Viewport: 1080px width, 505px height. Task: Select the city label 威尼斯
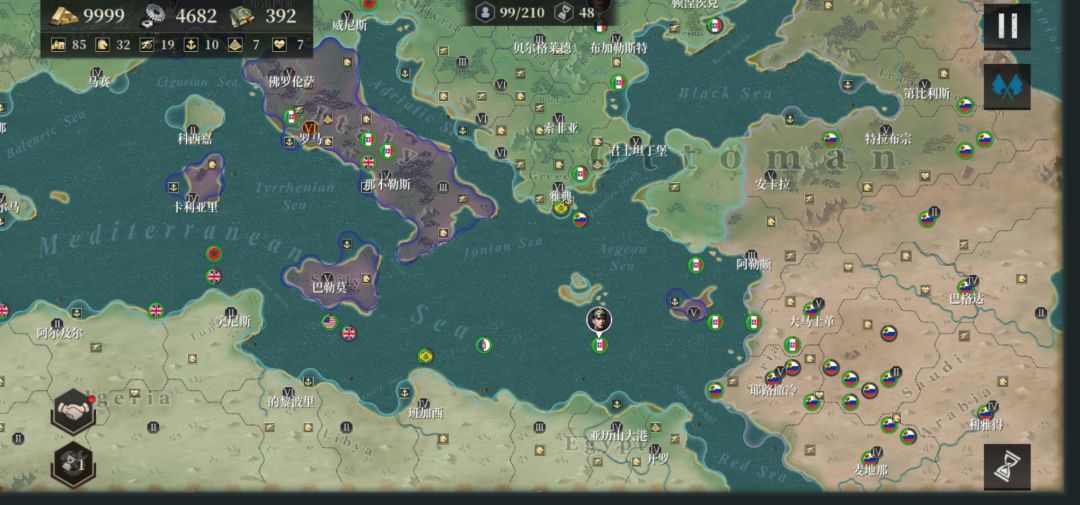[x=349, y=25]
